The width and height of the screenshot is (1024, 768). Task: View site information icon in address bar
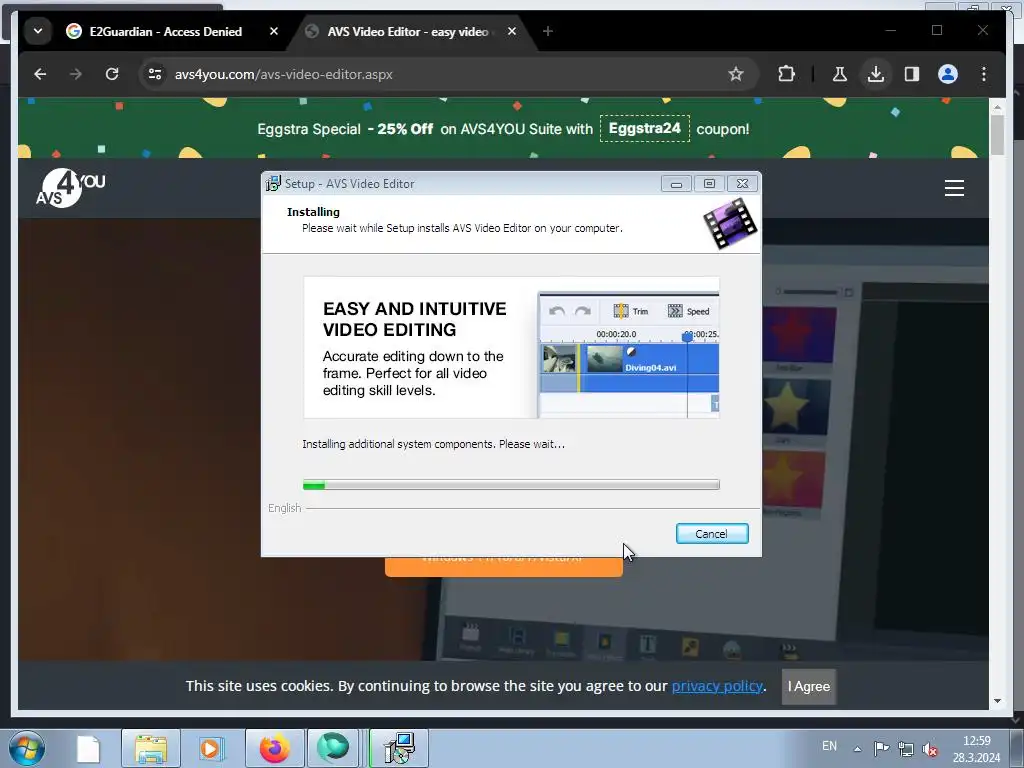[155, 74]
